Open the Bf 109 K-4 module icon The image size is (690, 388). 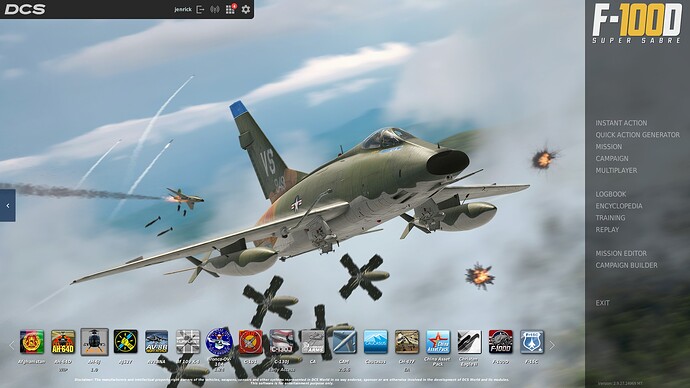(x=188, y=342)
